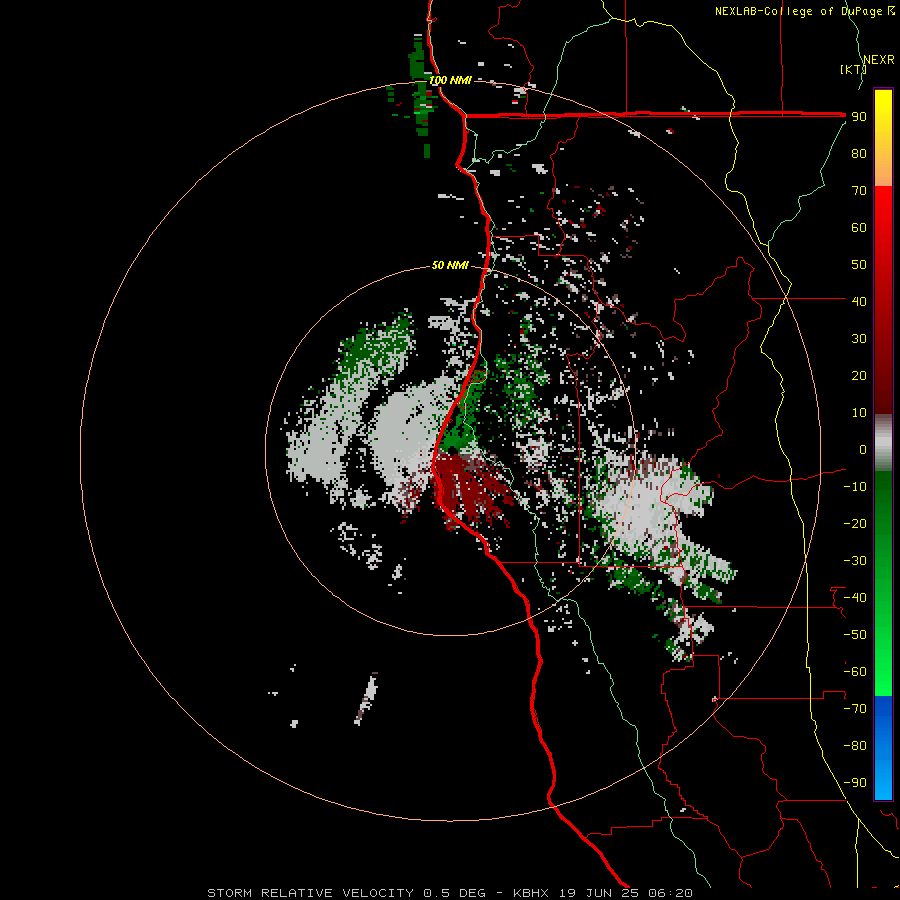Click the -60 value on the velocity scale
The image size is (900, 900).
click(x=855, y=672)
